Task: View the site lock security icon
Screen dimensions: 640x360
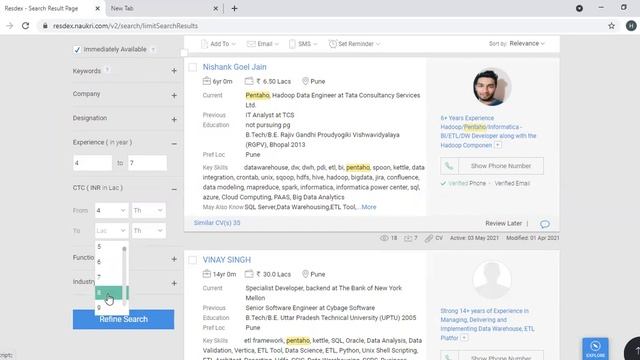Action: (45, 26)
